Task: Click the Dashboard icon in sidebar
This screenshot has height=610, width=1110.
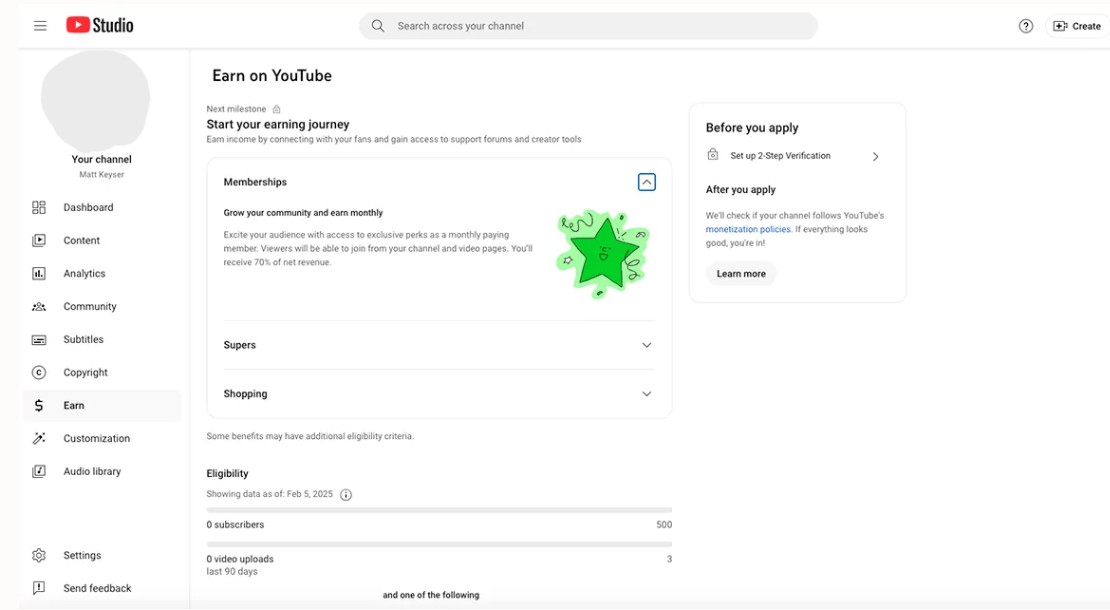Action: click(39, 208)
